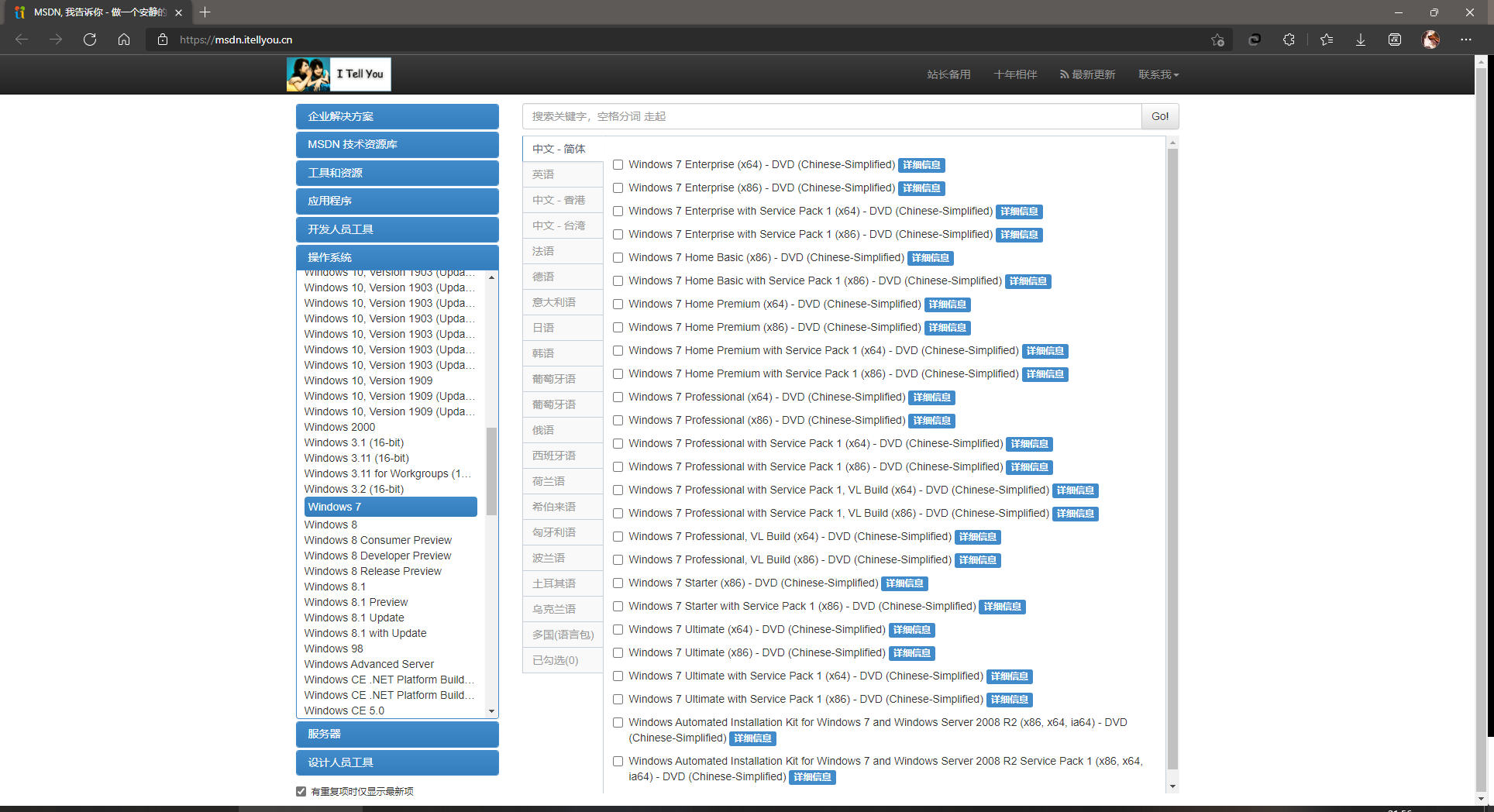Image resolution: width=1494 pixels, height=812 pixels.
Task: Expand the 开发人员工具 category
Action: (398, 229)
